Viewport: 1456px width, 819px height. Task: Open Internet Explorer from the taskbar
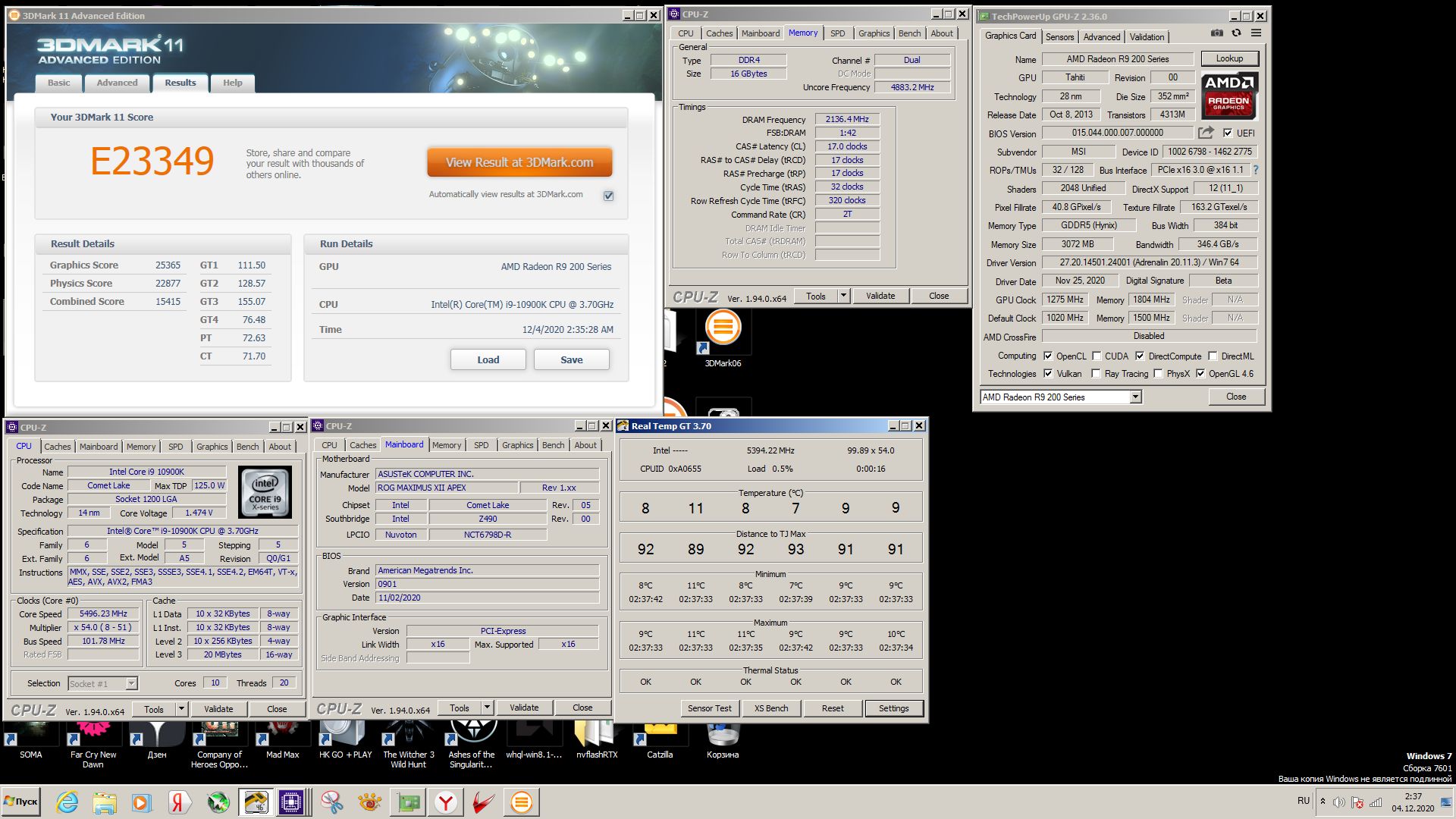click(67, 802)
